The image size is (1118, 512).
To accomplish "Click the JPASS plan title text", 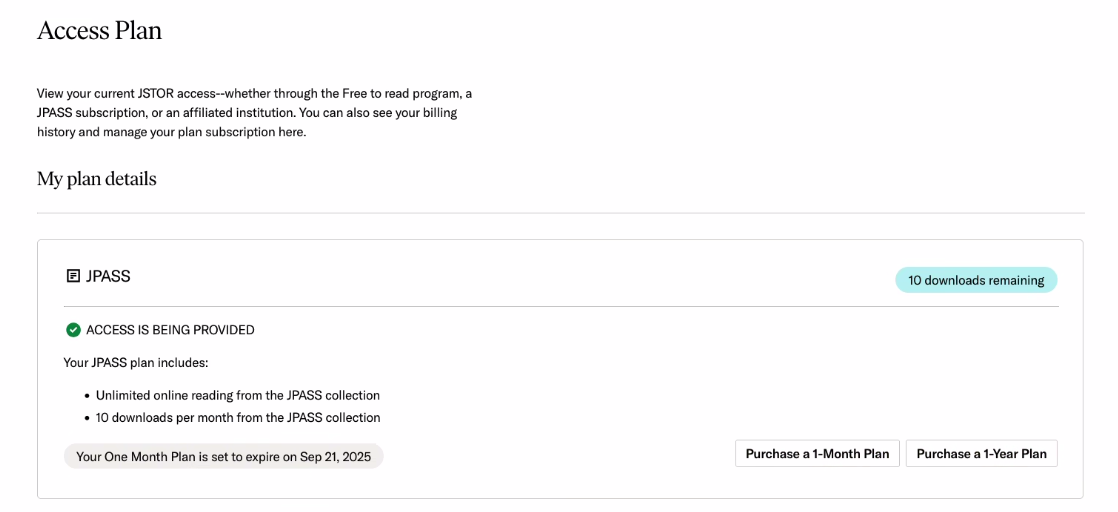I will point(108,276).
